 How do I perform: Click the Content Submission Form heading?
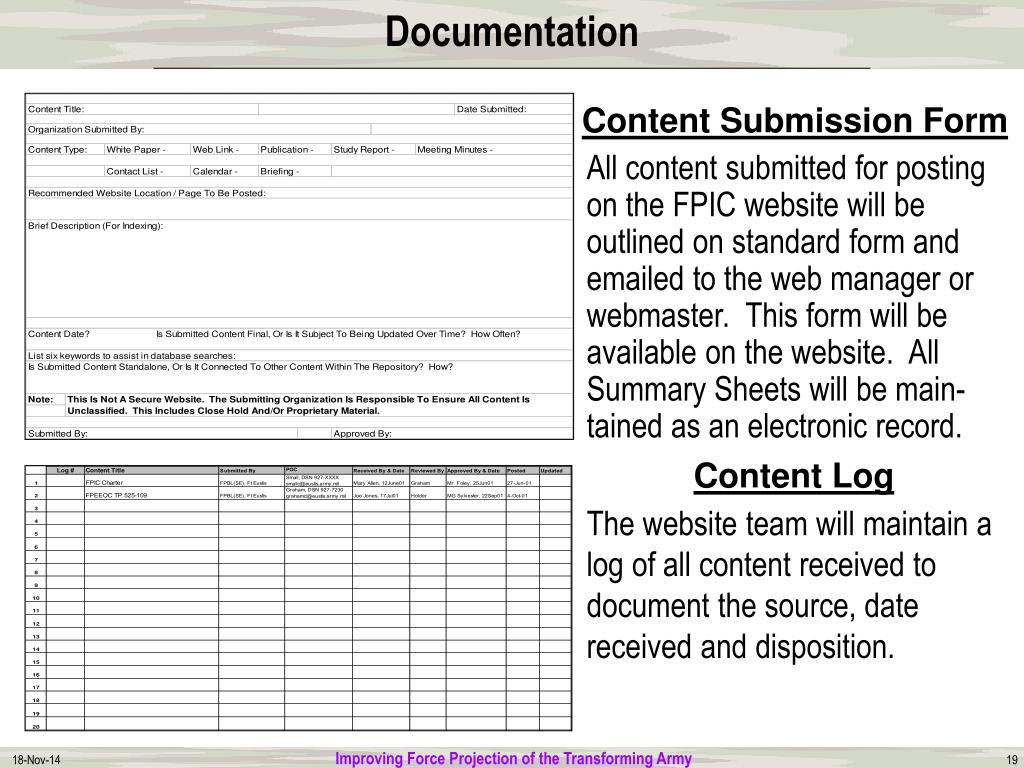(795, 121)
